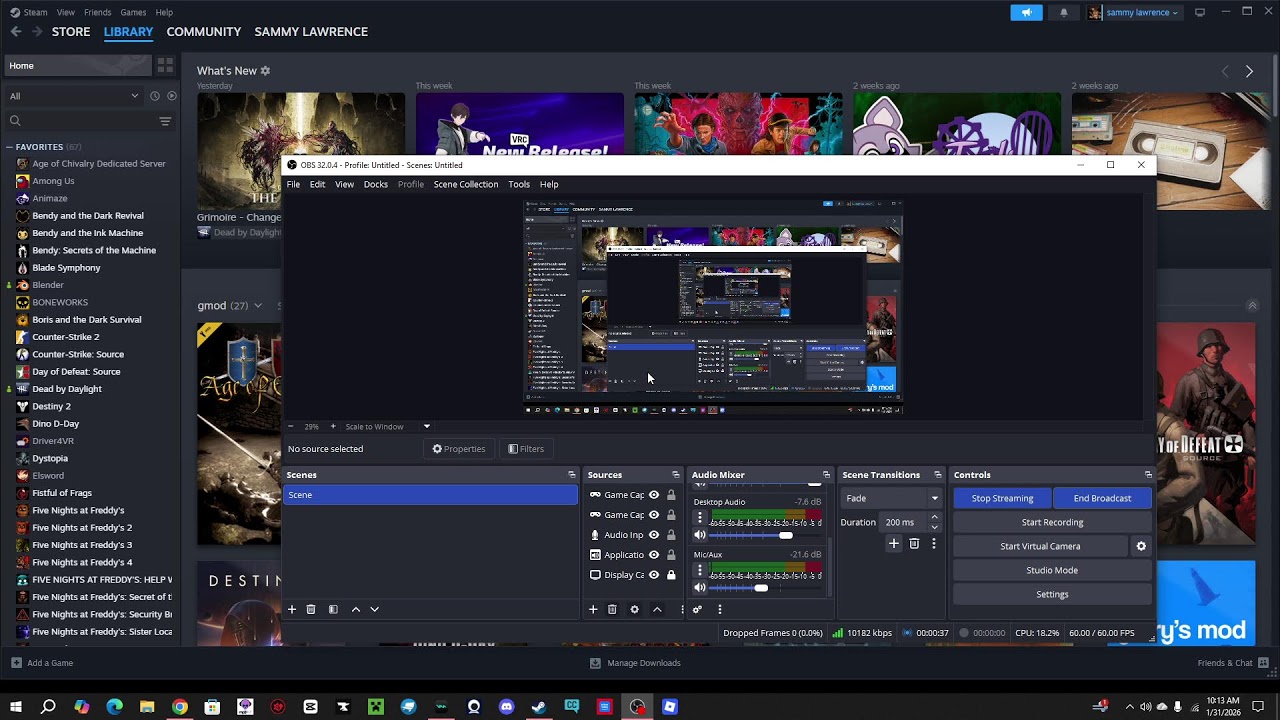Open Desktop Audio three-dot options

(700, 518)
